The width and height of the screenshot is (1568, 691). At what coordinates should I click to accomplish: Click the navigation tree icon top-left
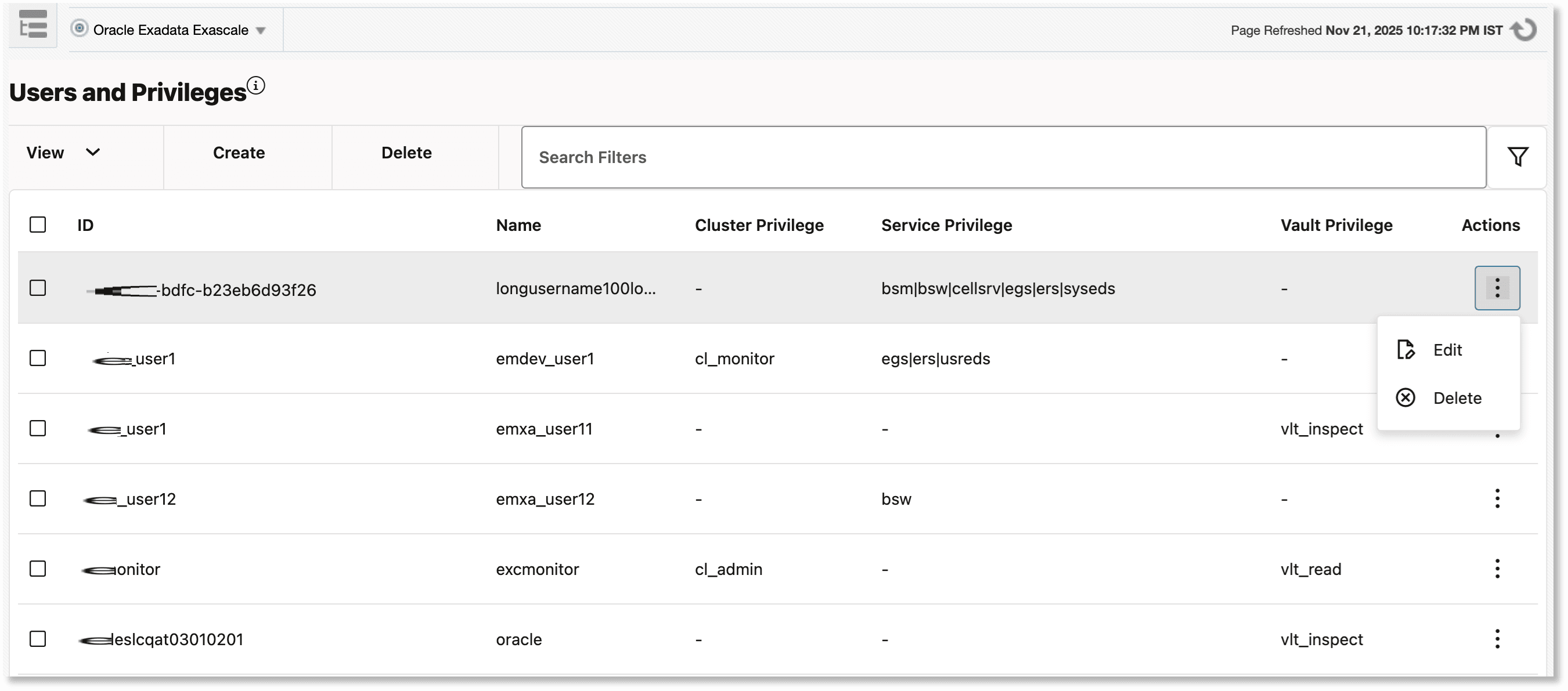point(33,26)
